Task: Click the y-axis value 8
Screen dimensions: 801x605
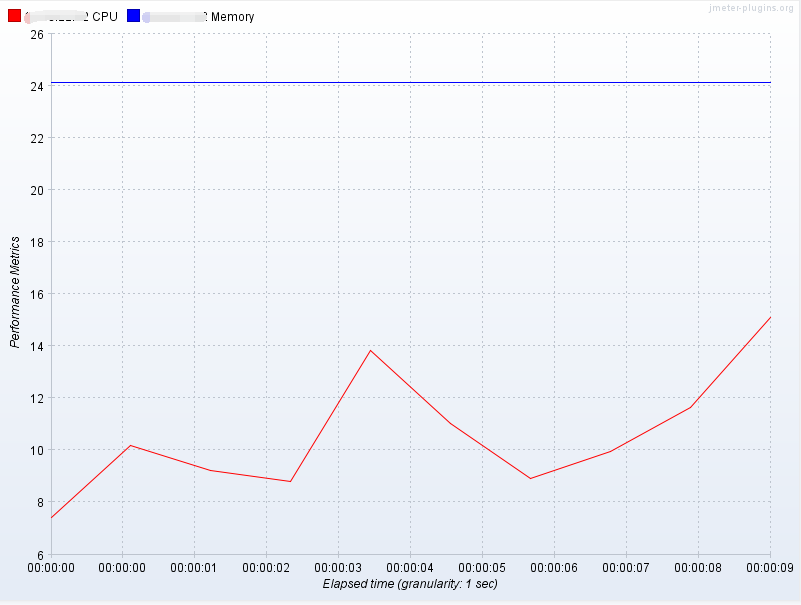Action: point(41,502)
